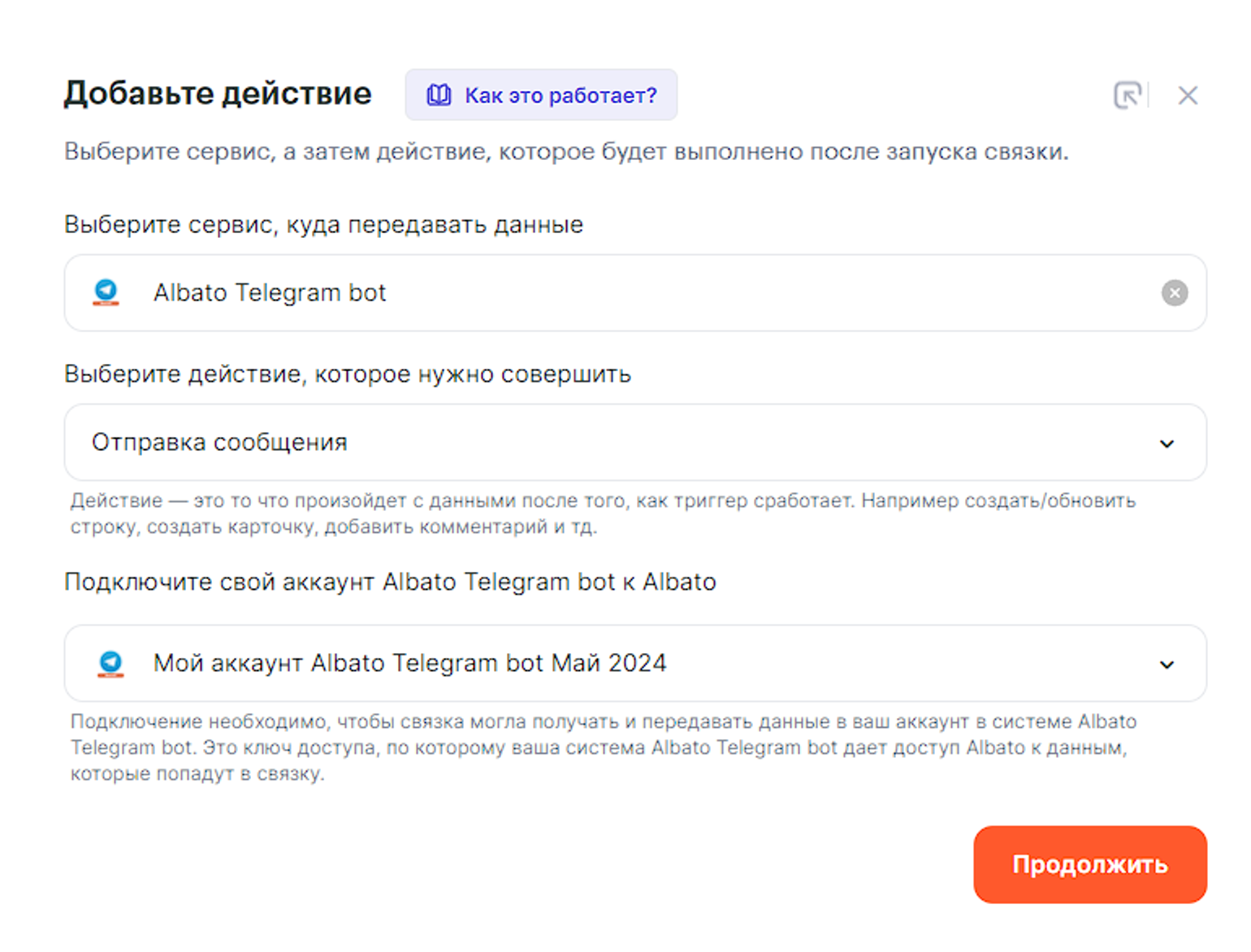Open the "Как это работает?" help link
Screen dimensions: 1251x952
pyautogui.click(x=561, y=95)
